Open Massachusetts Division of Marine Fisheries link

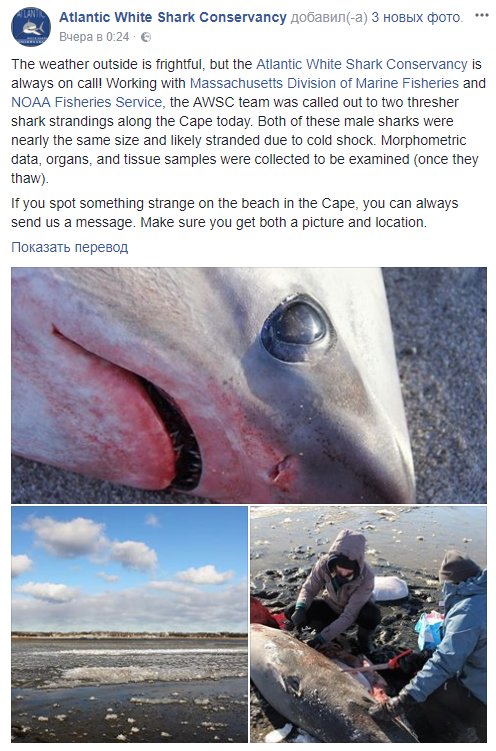pyautogui.click(x=324, y=83)
